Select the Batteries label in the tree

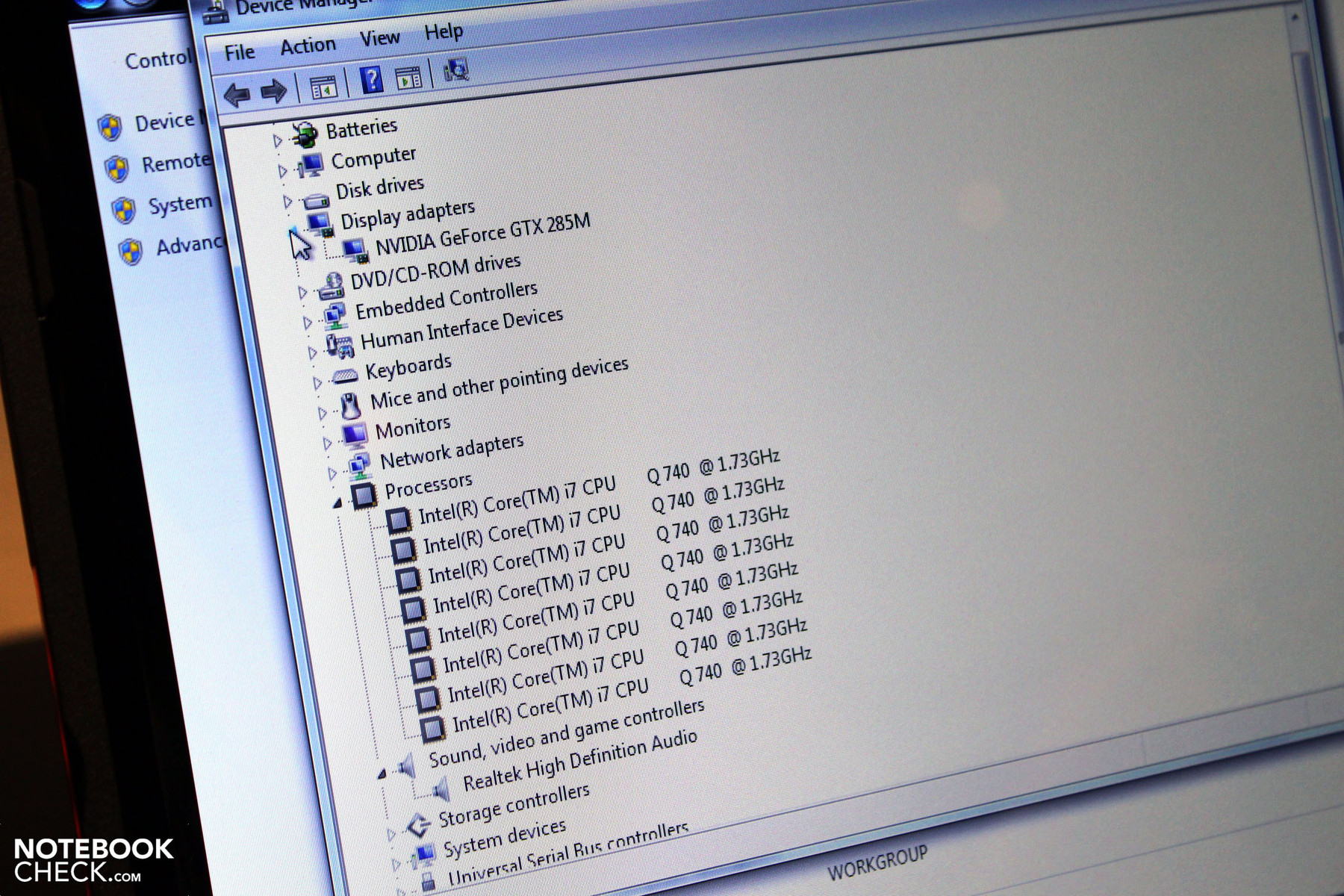361,128
